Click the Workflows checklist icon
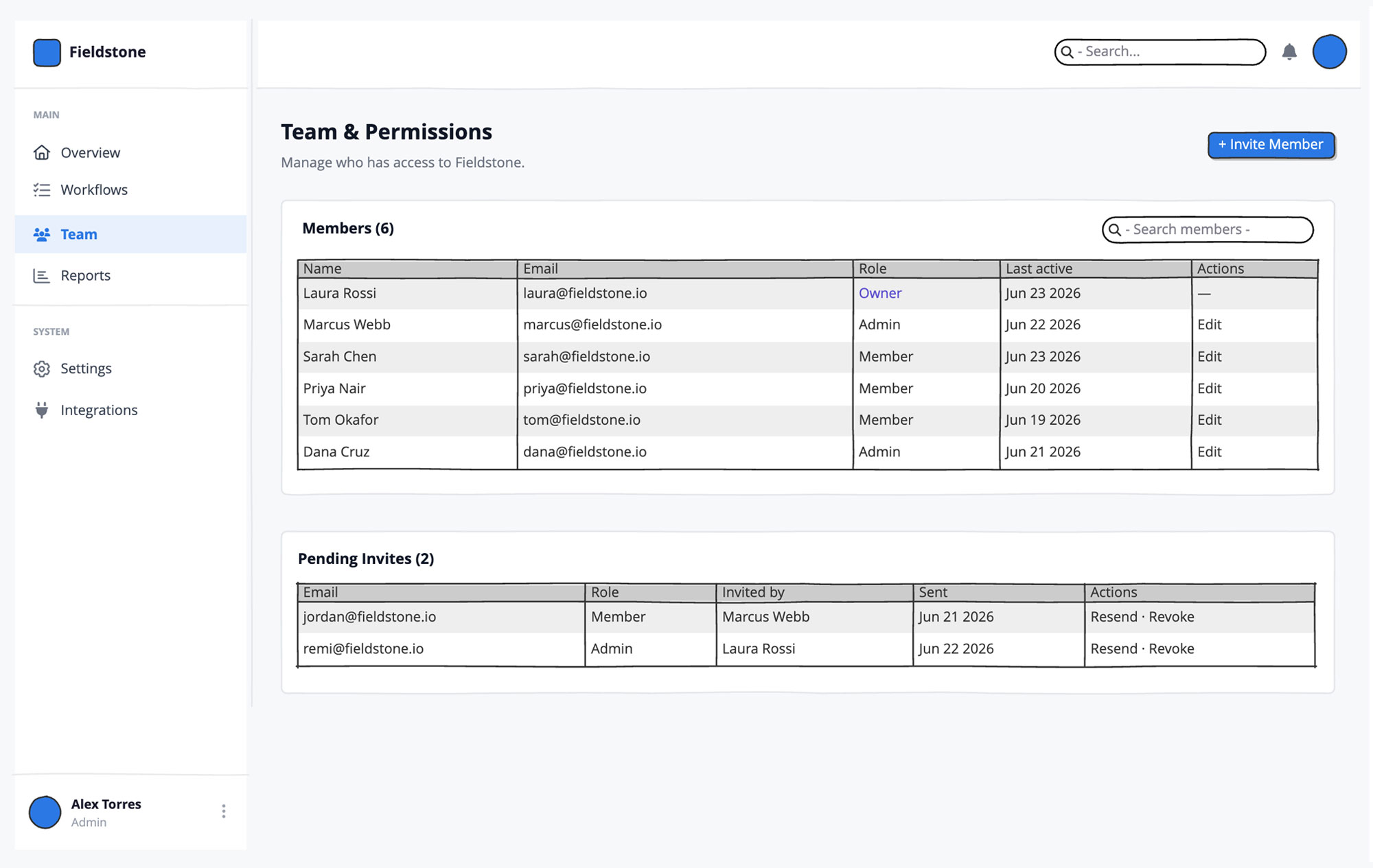This screenshot has height=868, width=1373. (x=42, y=190)
